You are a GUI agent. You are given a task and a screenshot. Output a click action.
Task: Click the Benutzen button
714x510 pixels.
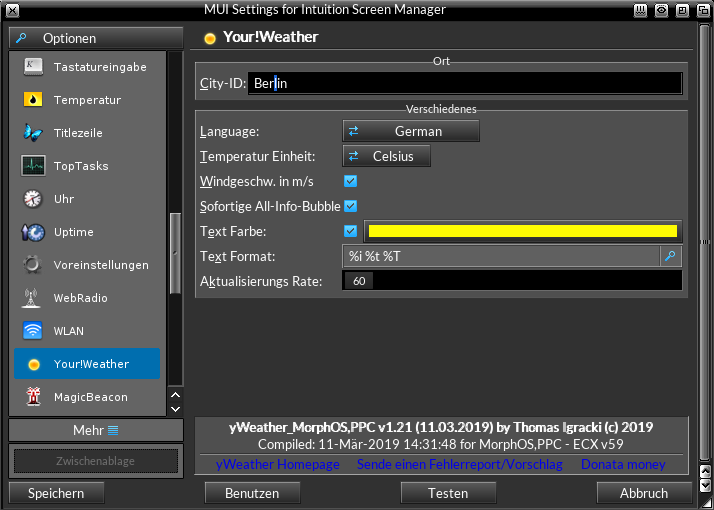pos(252,493)
